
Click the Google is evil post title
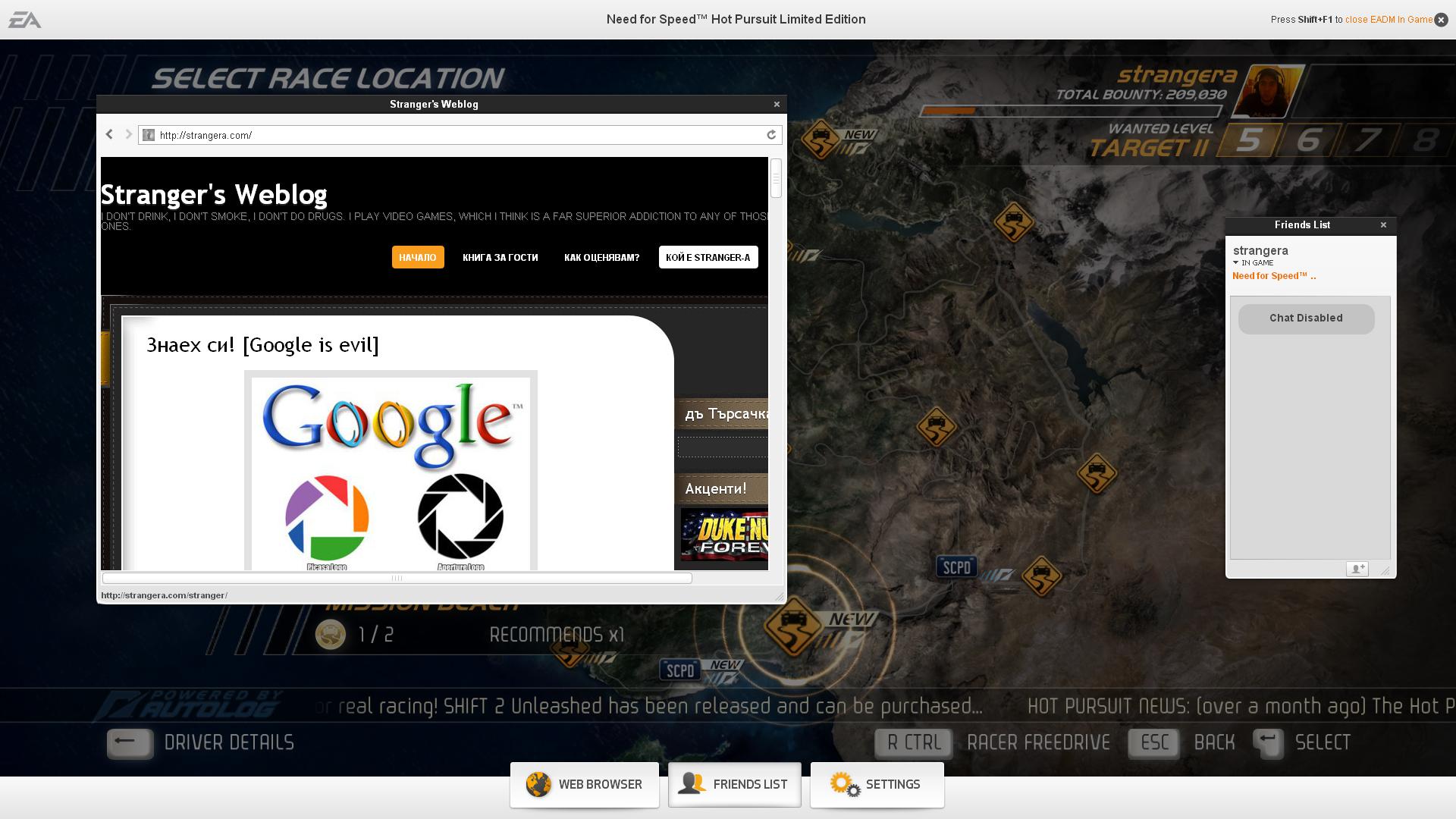pyautogui.click(x=262, y=345)
